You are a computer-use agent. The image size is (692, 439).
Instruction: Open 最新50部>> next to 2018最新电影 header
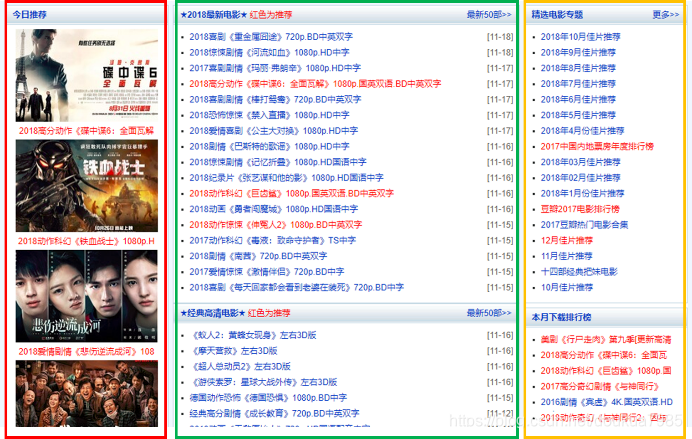[x=489, y=15]
